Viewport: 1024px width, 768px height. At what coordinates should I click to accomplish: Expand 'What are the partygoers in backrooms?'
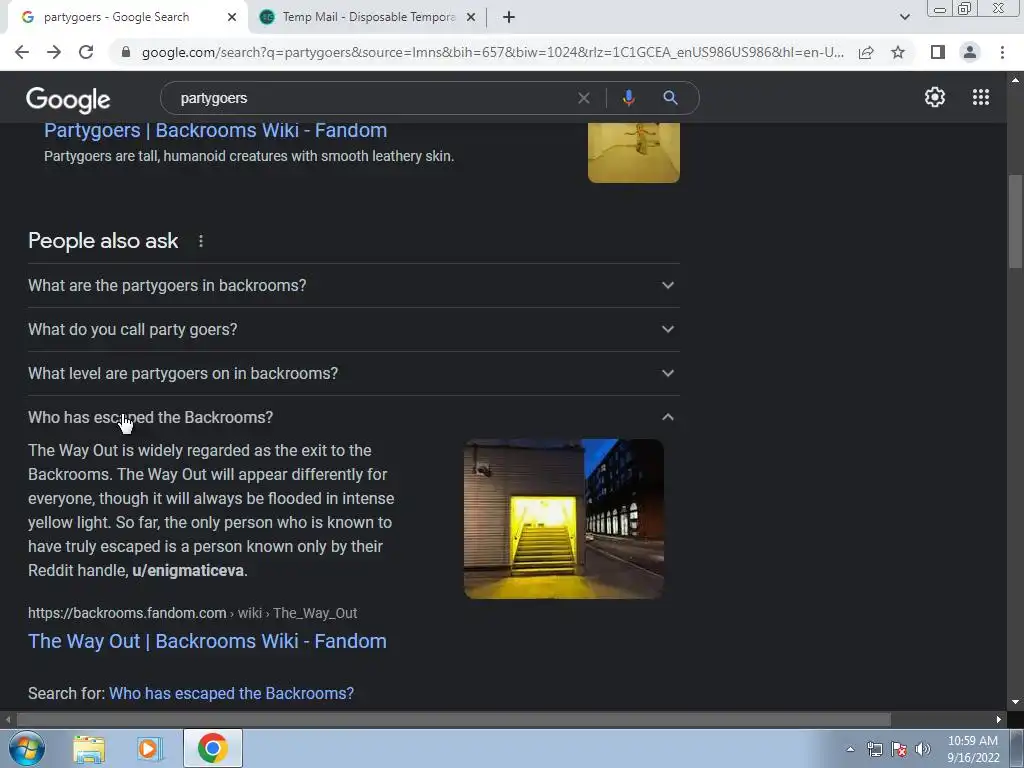click(354, 285)
